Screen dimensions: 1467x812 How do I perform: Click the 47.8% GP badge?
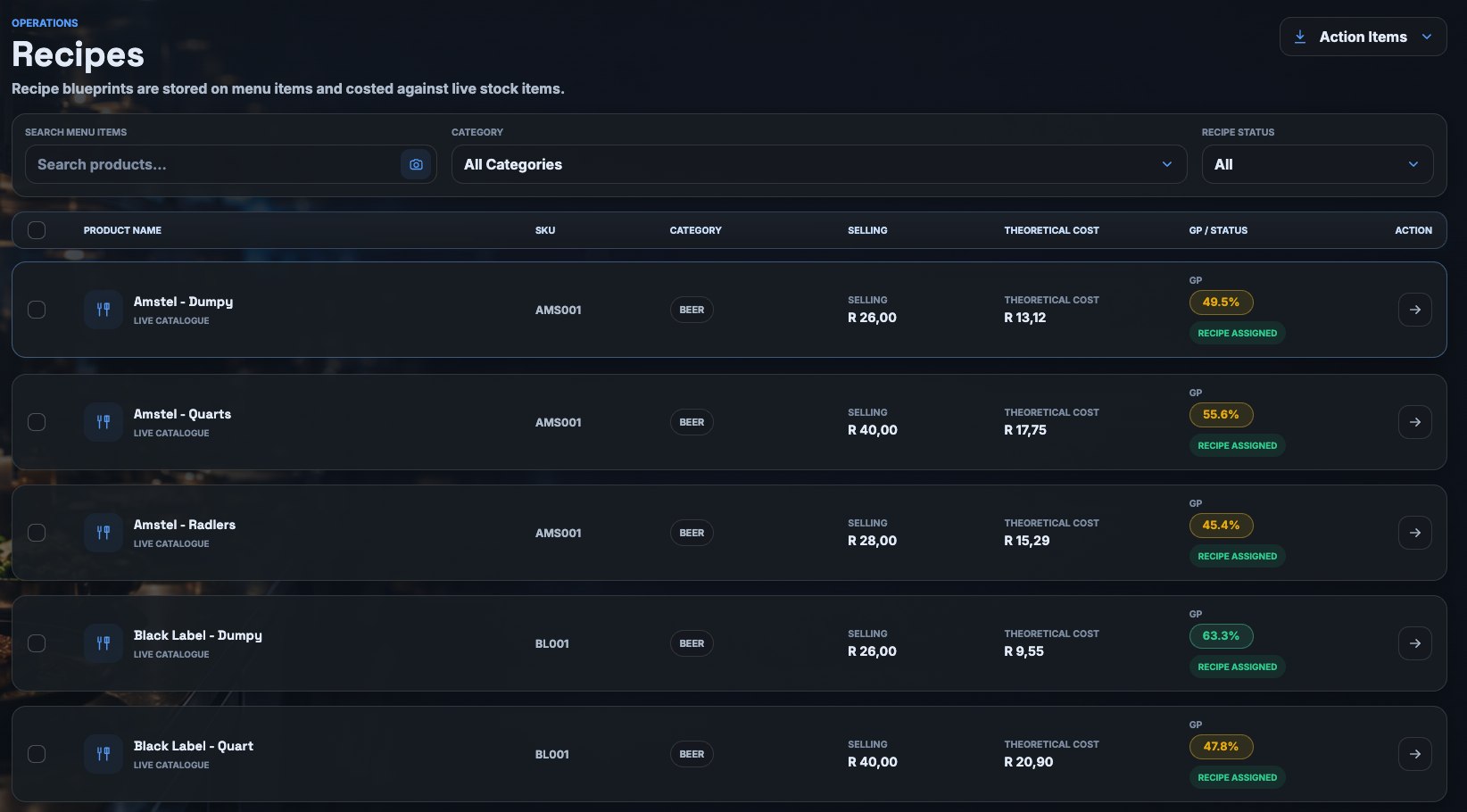[x=1221, y=747]
